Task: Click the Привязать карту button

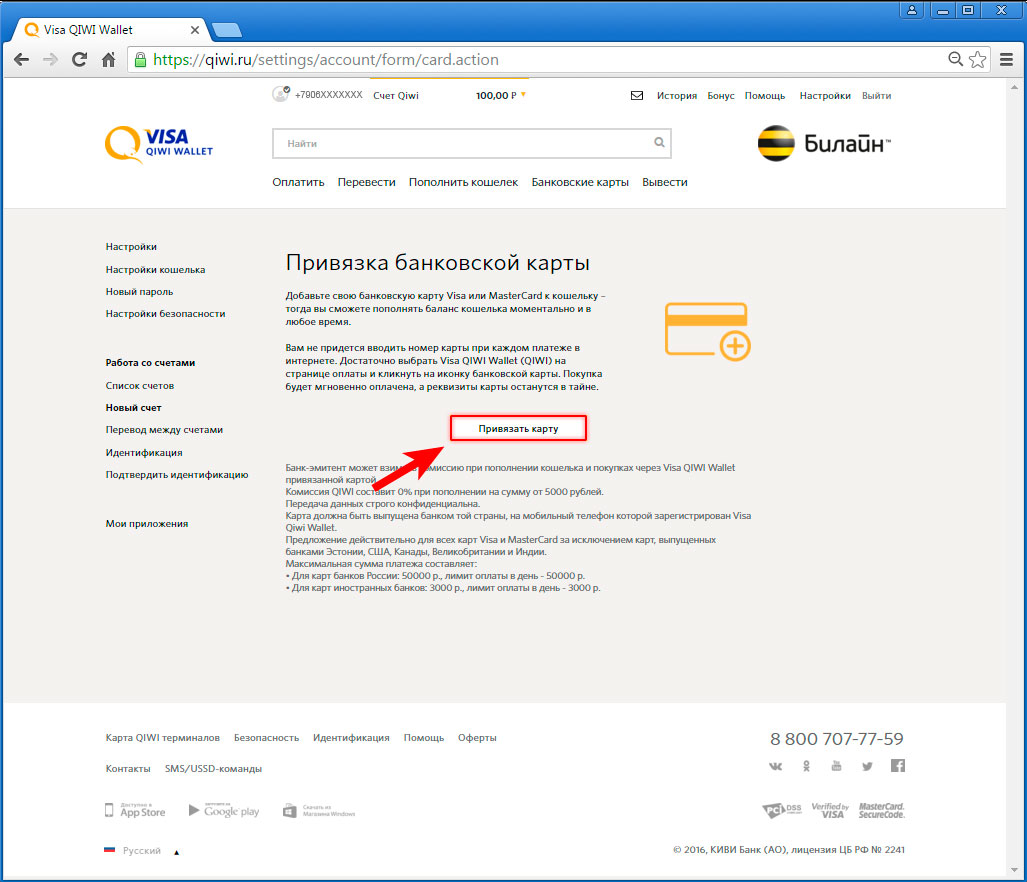Action: pyautogui.click(x=518, y=428)
